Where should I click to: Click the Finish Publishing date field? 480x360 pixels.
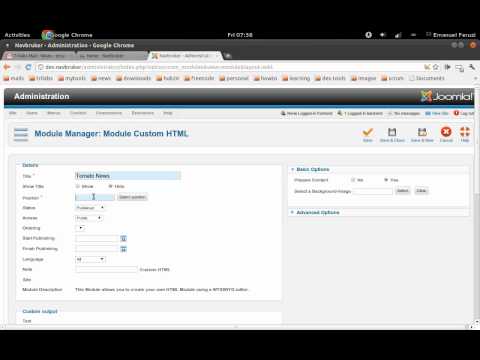click(97, 249)
